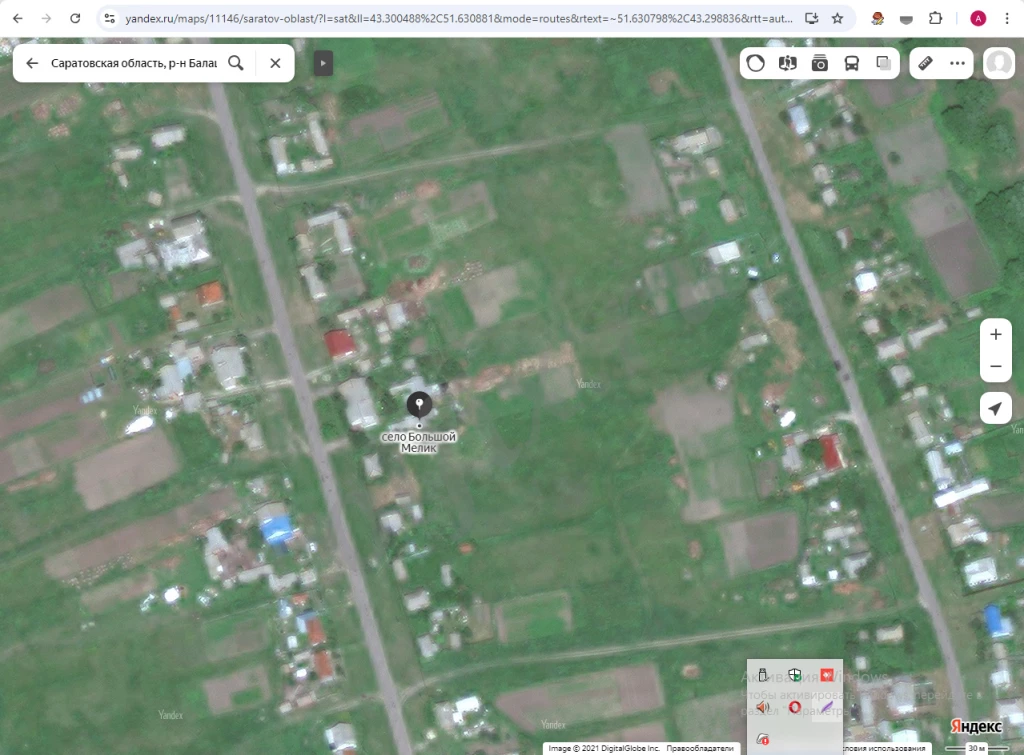This screenshot has height=755, width=1024.
Task: Open the three-dots more tools menu
Action: [957, 63]
